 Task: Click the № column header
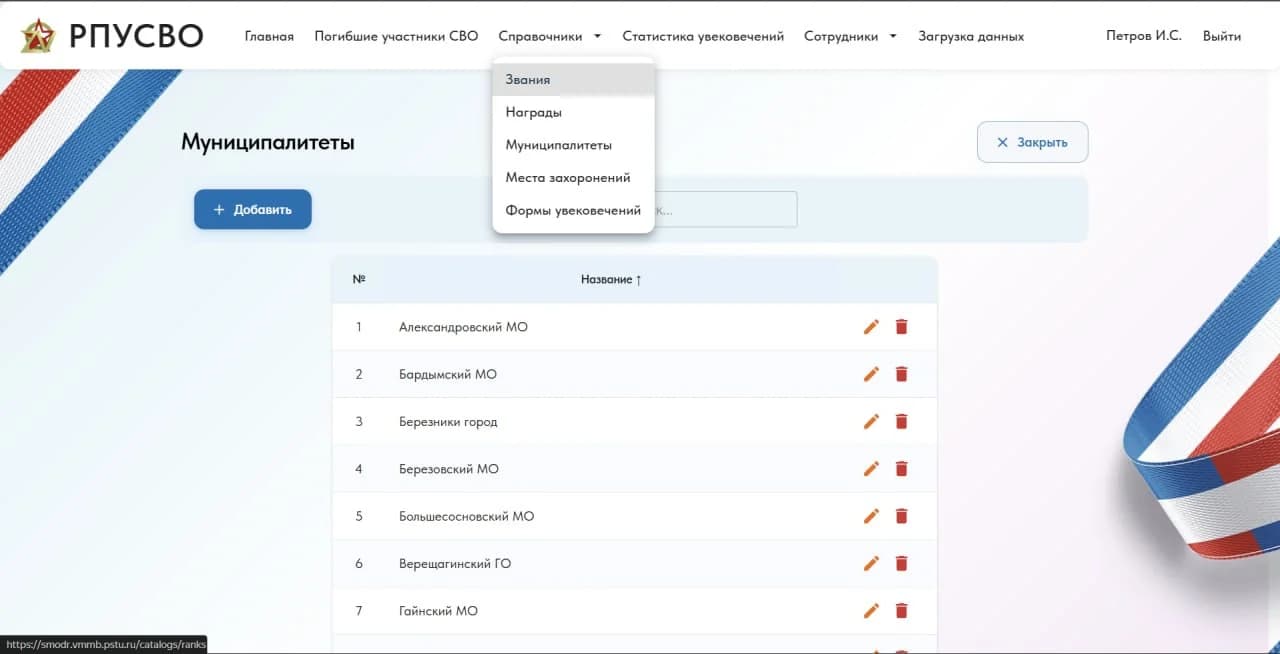[x=359, y=279]
